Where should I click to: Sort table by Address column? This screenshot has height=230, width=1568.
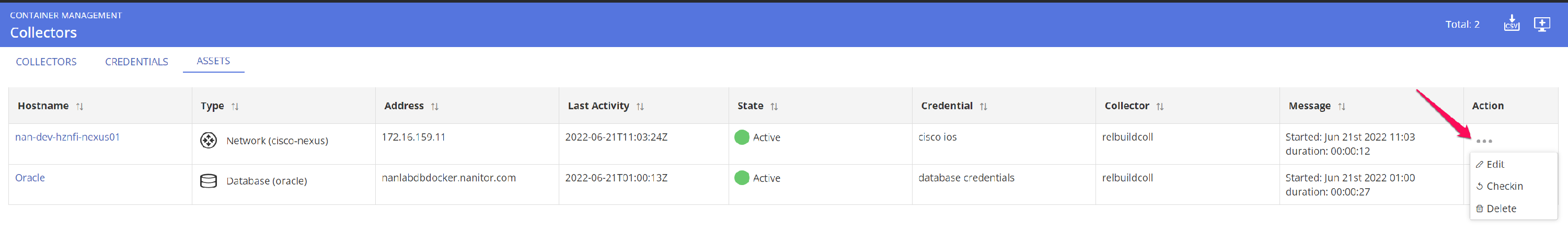[435, 107]
